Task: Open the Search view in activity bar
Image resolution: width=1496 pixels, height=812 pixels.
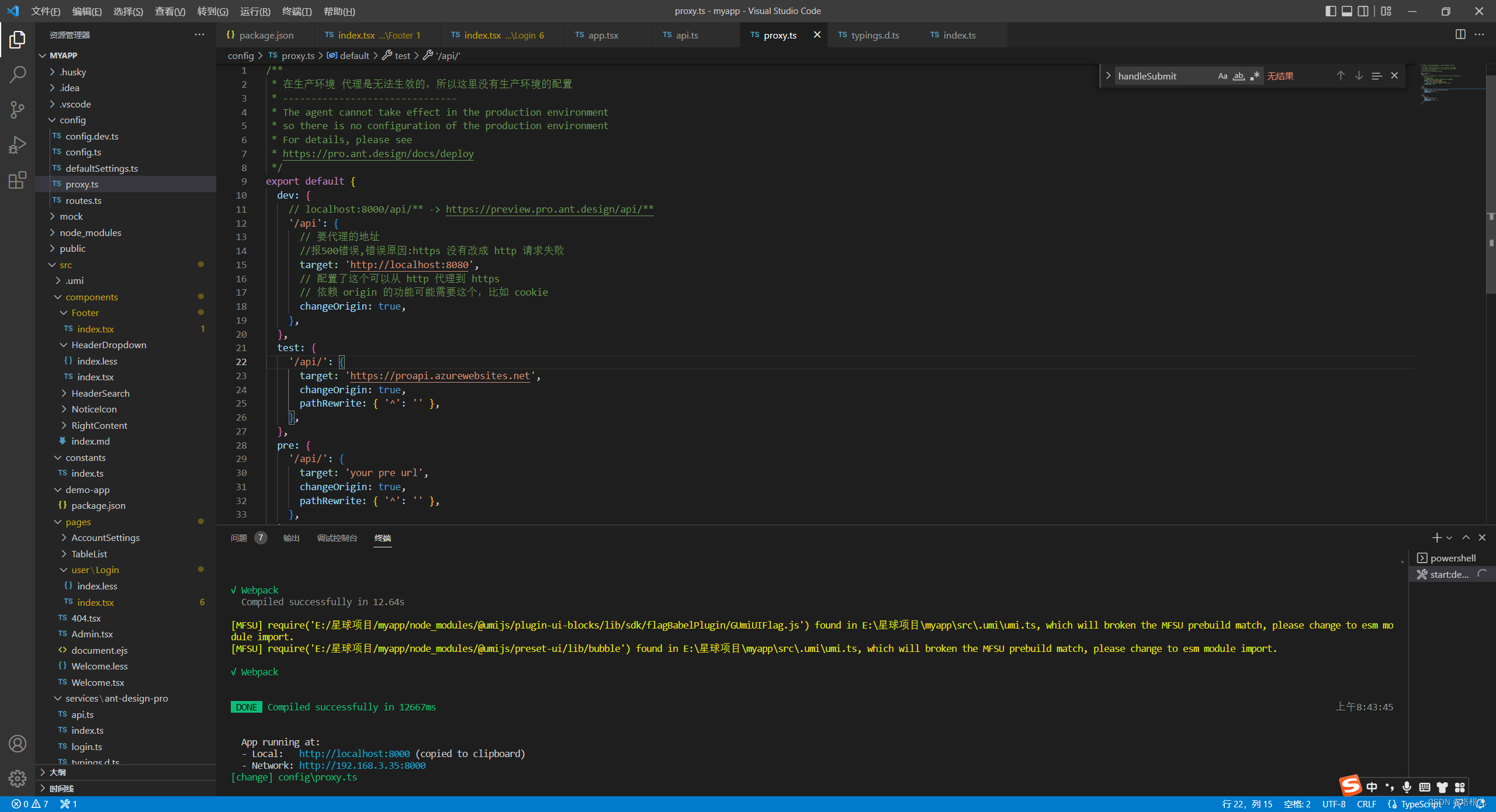Action: point(18,74)
